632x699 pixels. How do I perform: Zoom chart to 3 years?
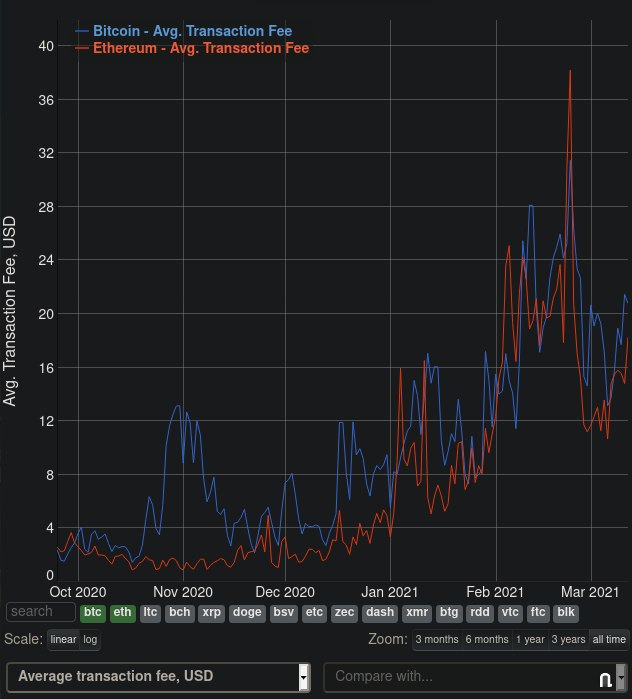pos(568,640)
